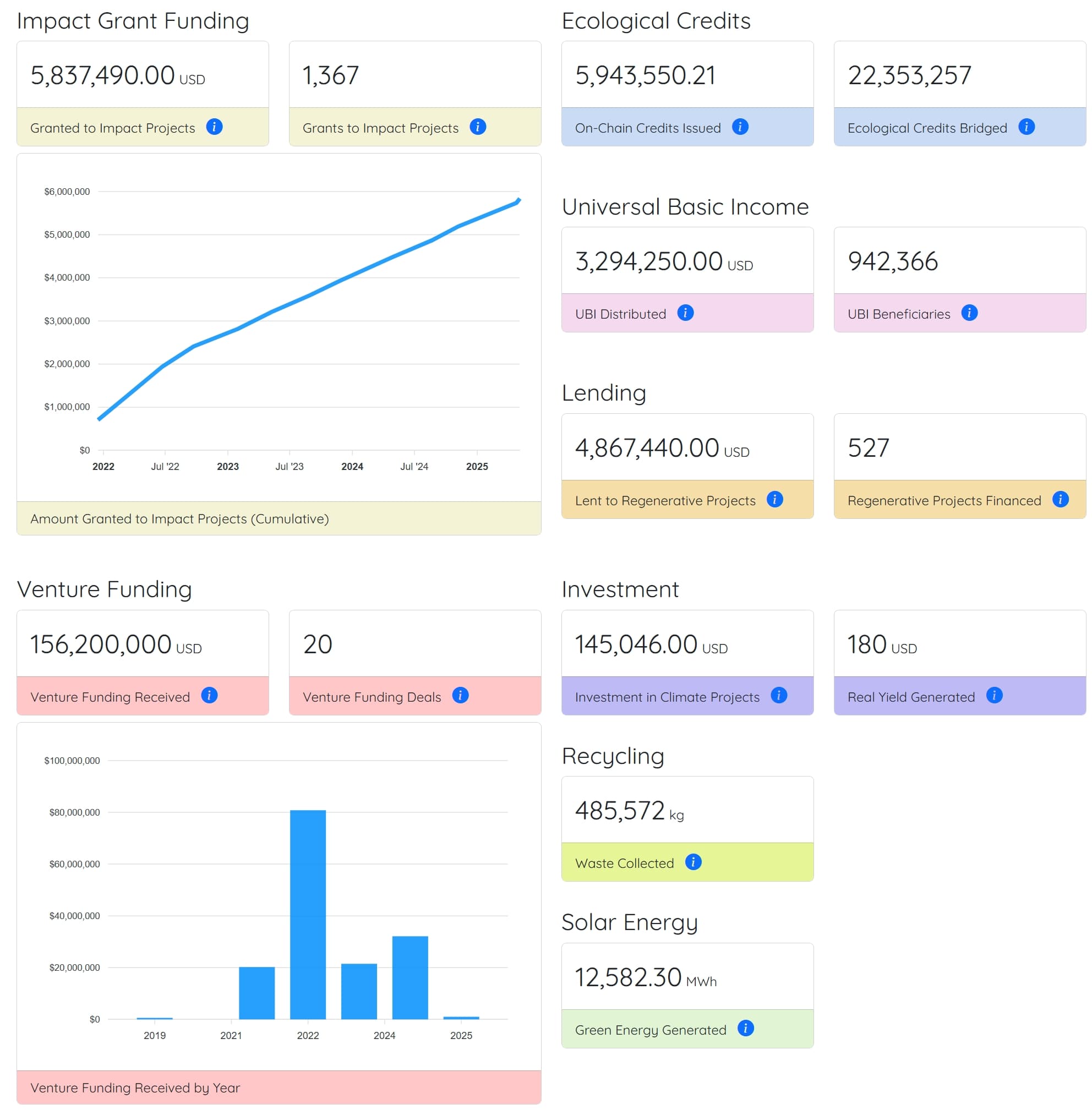Click info icon beside Granted to Impact Projects

pyautogui.click(x=215, y=127)
